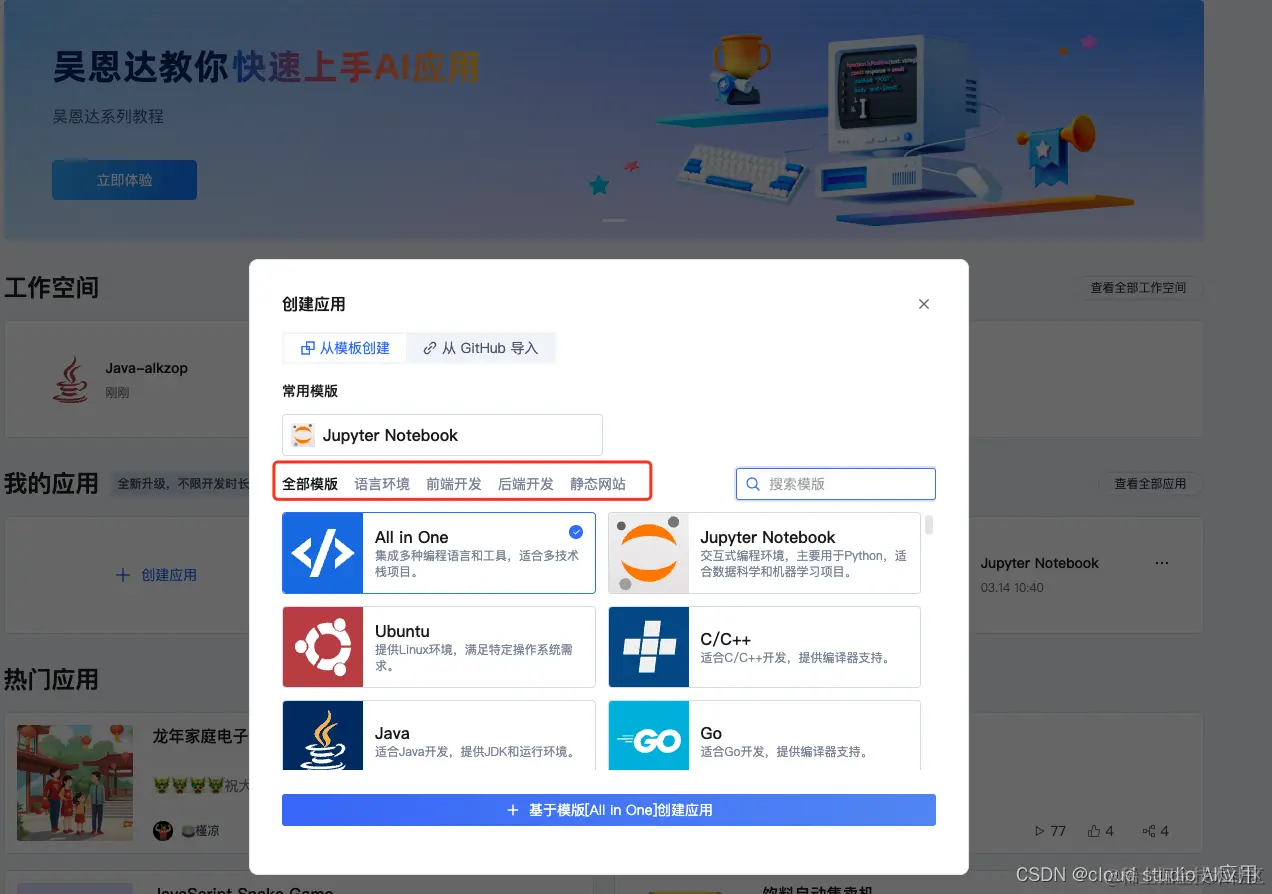
Task: Click the Java-alkzop workspace Java icon
Action: [71, 379]
